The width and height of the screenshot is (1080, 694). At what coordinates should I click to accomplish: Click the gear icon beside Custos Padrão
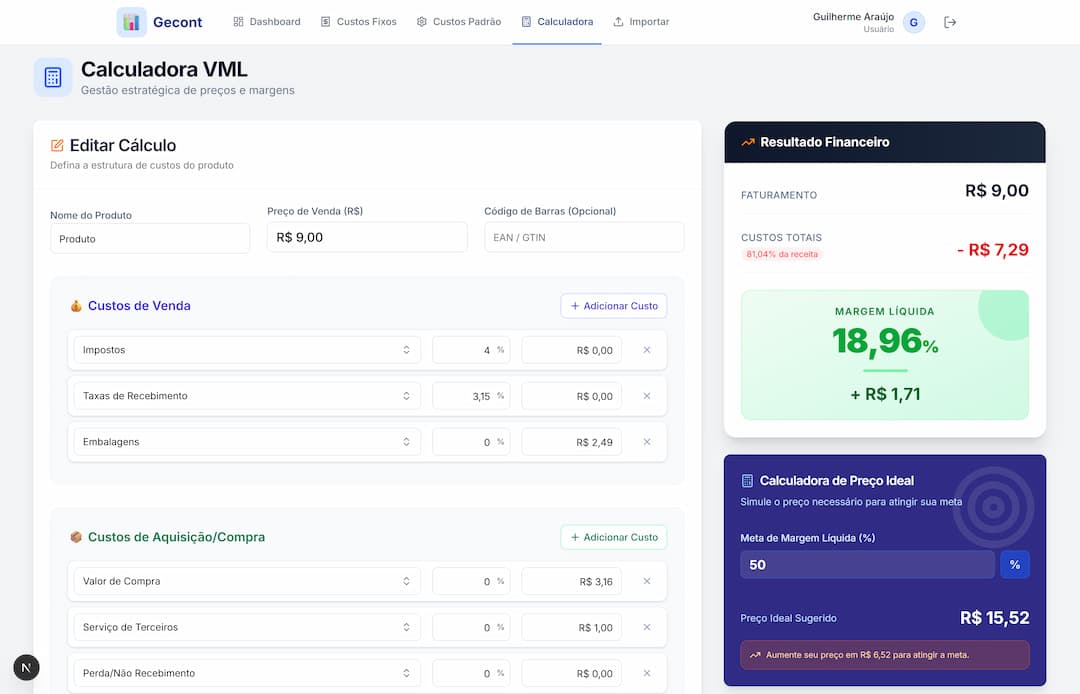[x=422, y=21]
